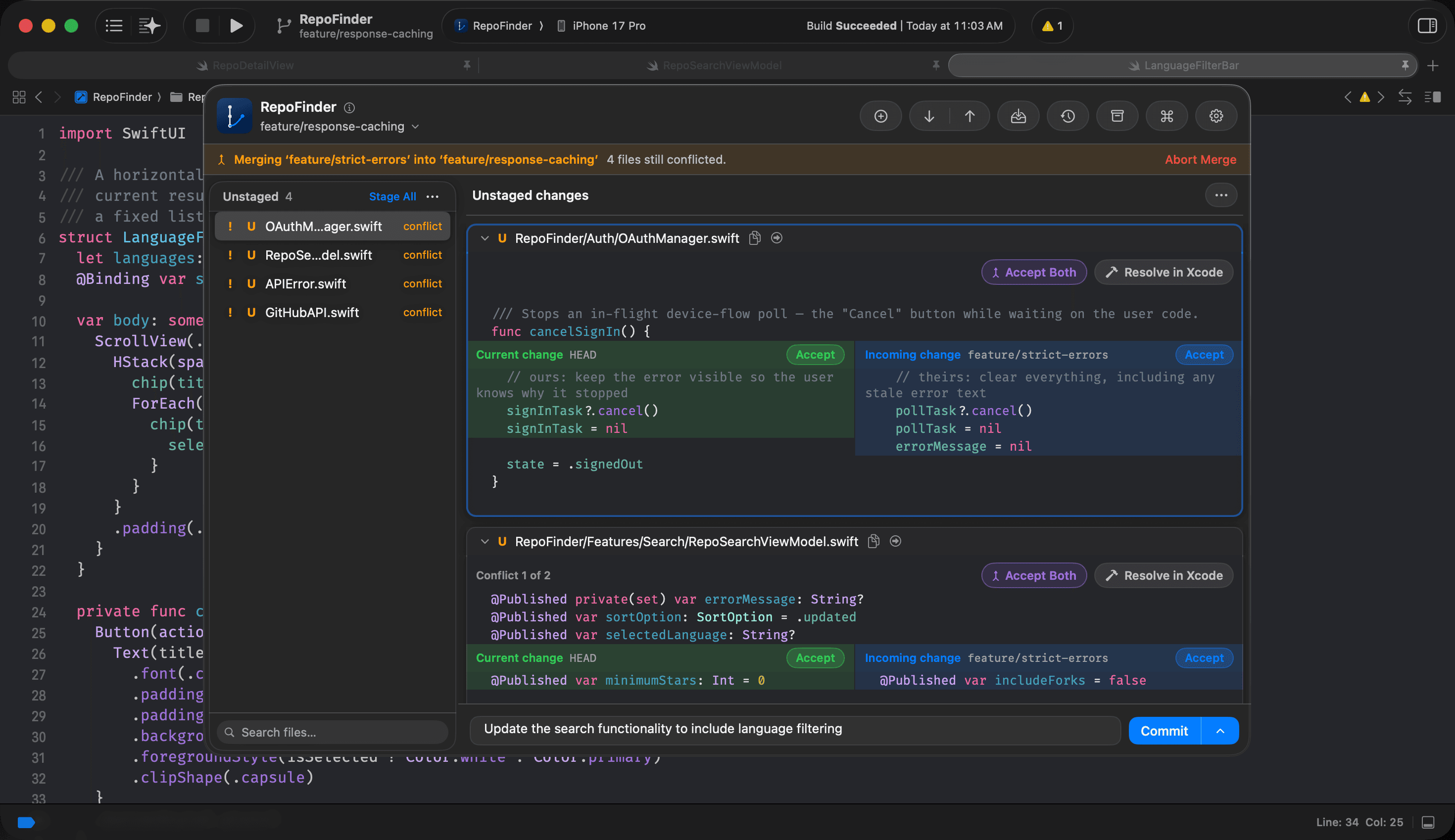1455x840 pixels.
Task: Select RepoSearchViewModel.swift conflict row
Action: pos(333,255)
